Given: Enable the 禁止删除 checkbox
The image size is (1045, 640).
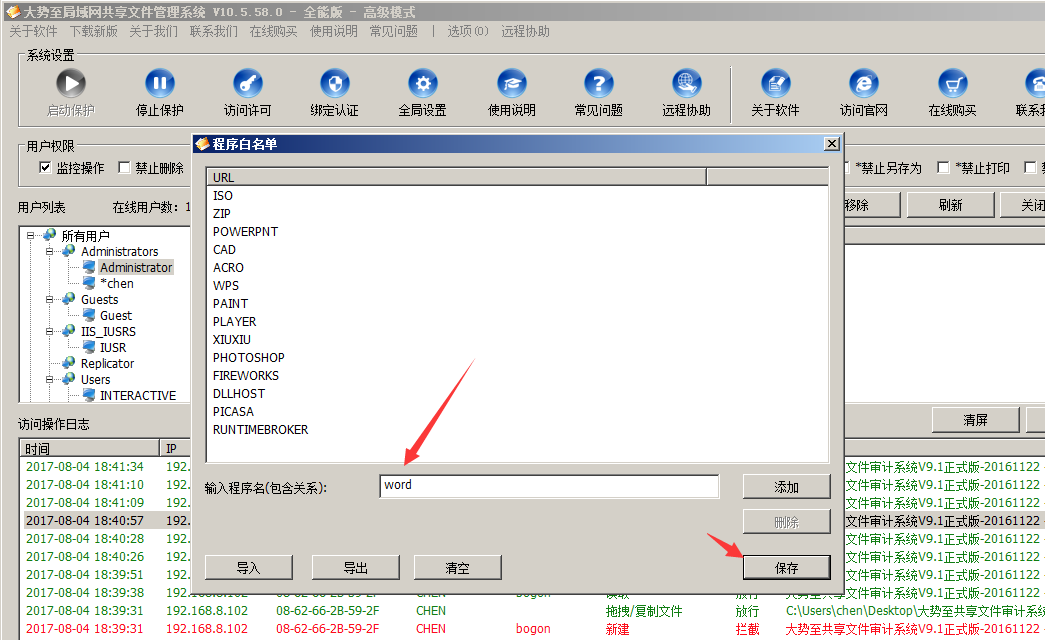Looking at the screenshot, I should [x=125, y=168].
